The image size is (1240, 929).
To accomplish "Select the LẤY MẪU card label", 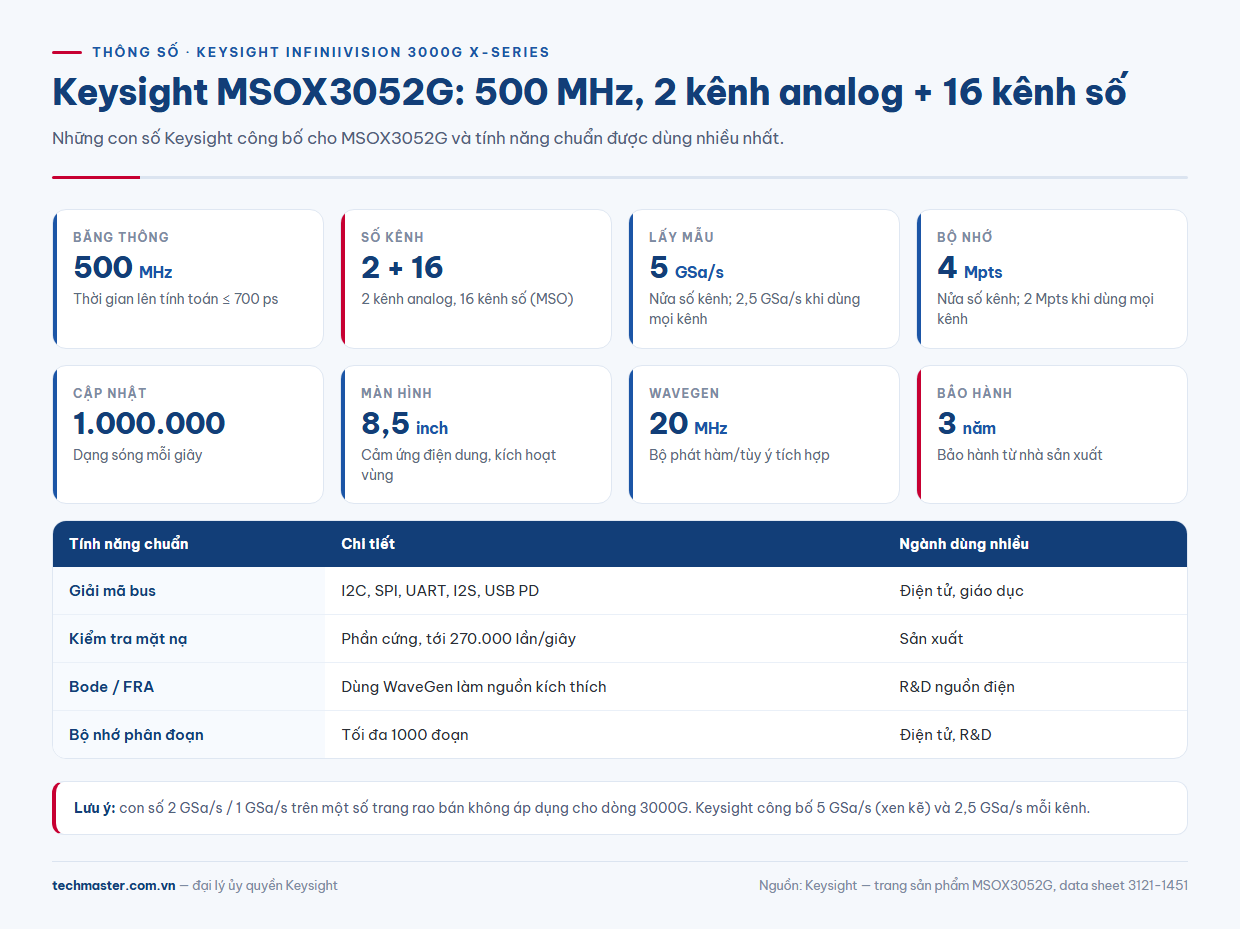I will click(681, 237).
